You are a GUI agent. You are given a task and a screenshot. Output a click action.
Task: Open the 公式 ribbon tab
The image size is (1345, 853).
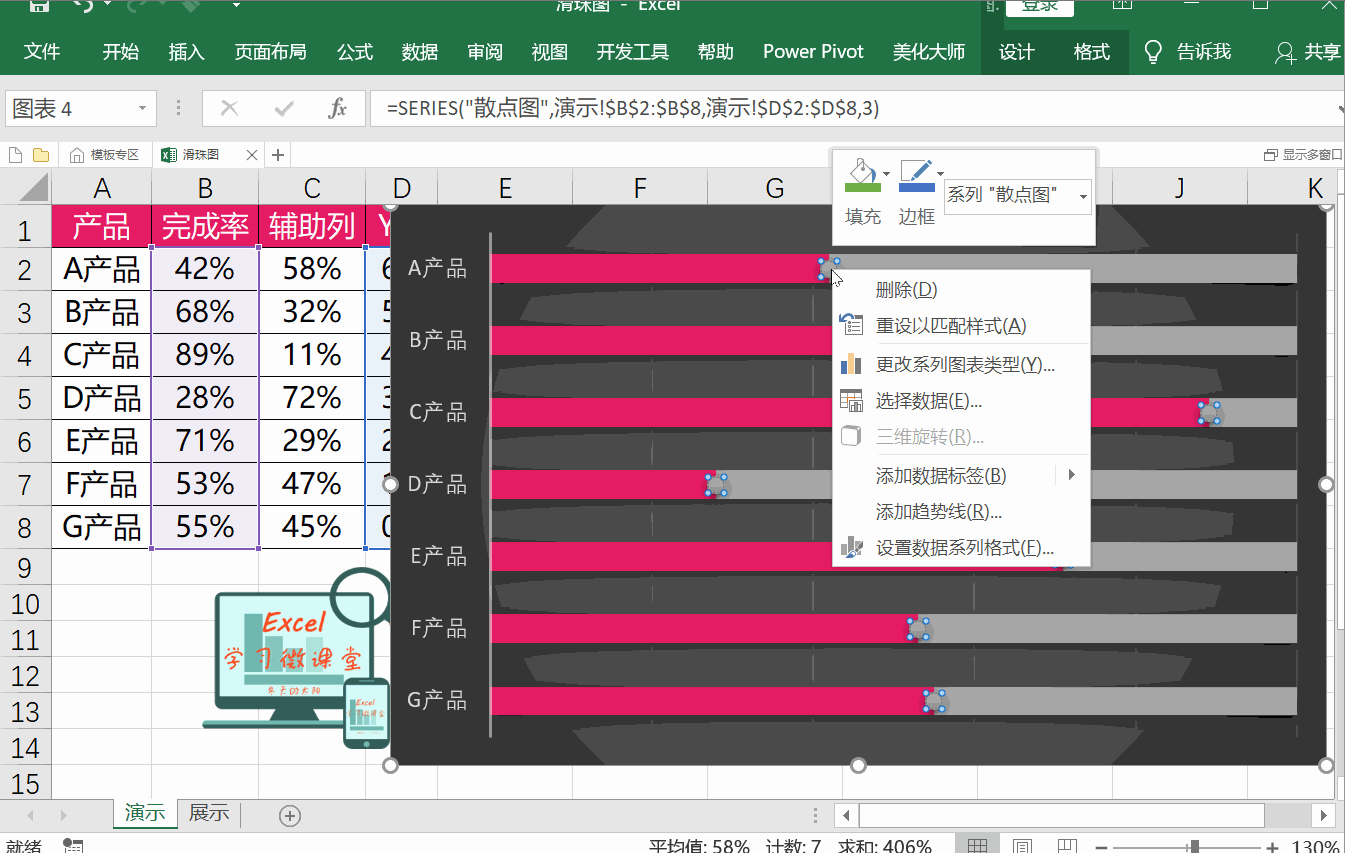(355, 52)
